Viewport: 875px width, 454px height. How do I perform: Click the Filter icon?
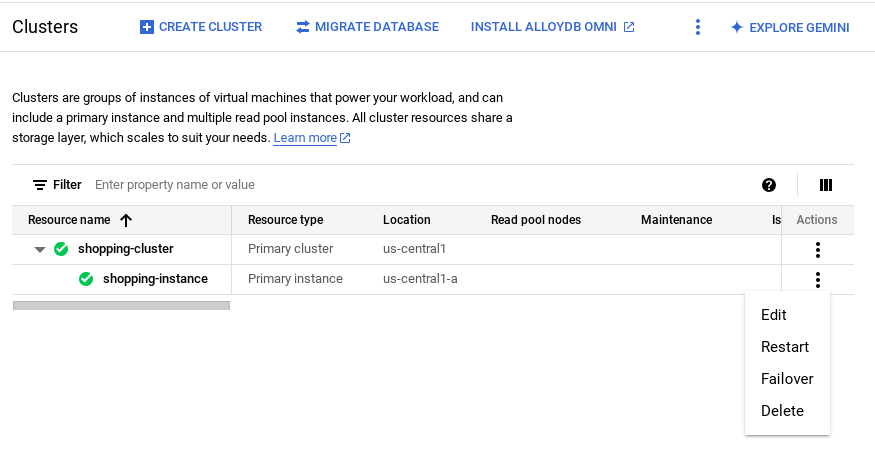tap(40, 185)
